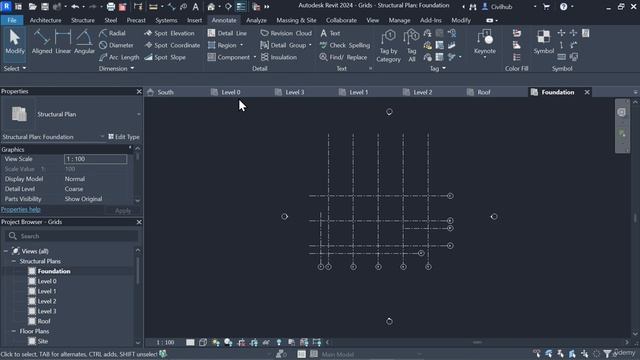Open the Help question mark icon
Viewport: 640px width, 360px height.
click(563, 7)
